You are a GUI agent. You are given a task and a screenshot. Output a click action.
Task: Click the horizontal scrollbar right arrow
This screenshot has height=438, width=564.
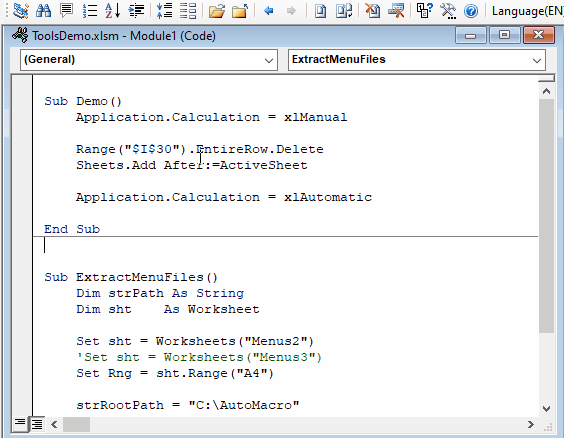coord(531,424)
